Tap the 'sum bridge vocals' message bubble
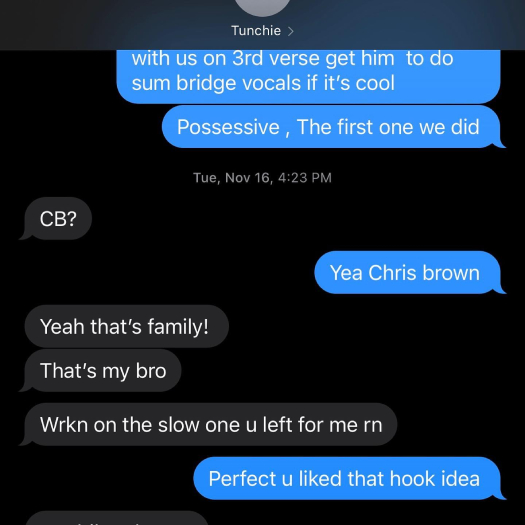This screenshot has height=525, width=525. pos(308,76)
